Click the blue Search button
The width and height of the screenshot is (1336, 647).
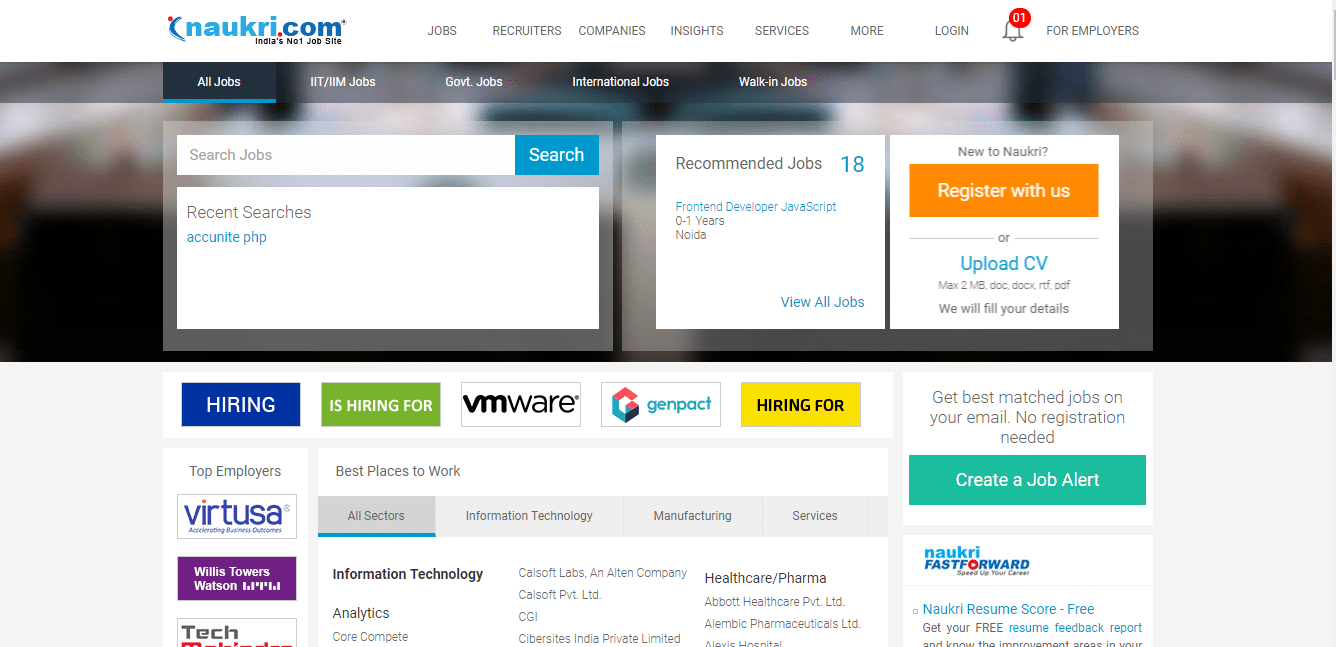point(556,155)
